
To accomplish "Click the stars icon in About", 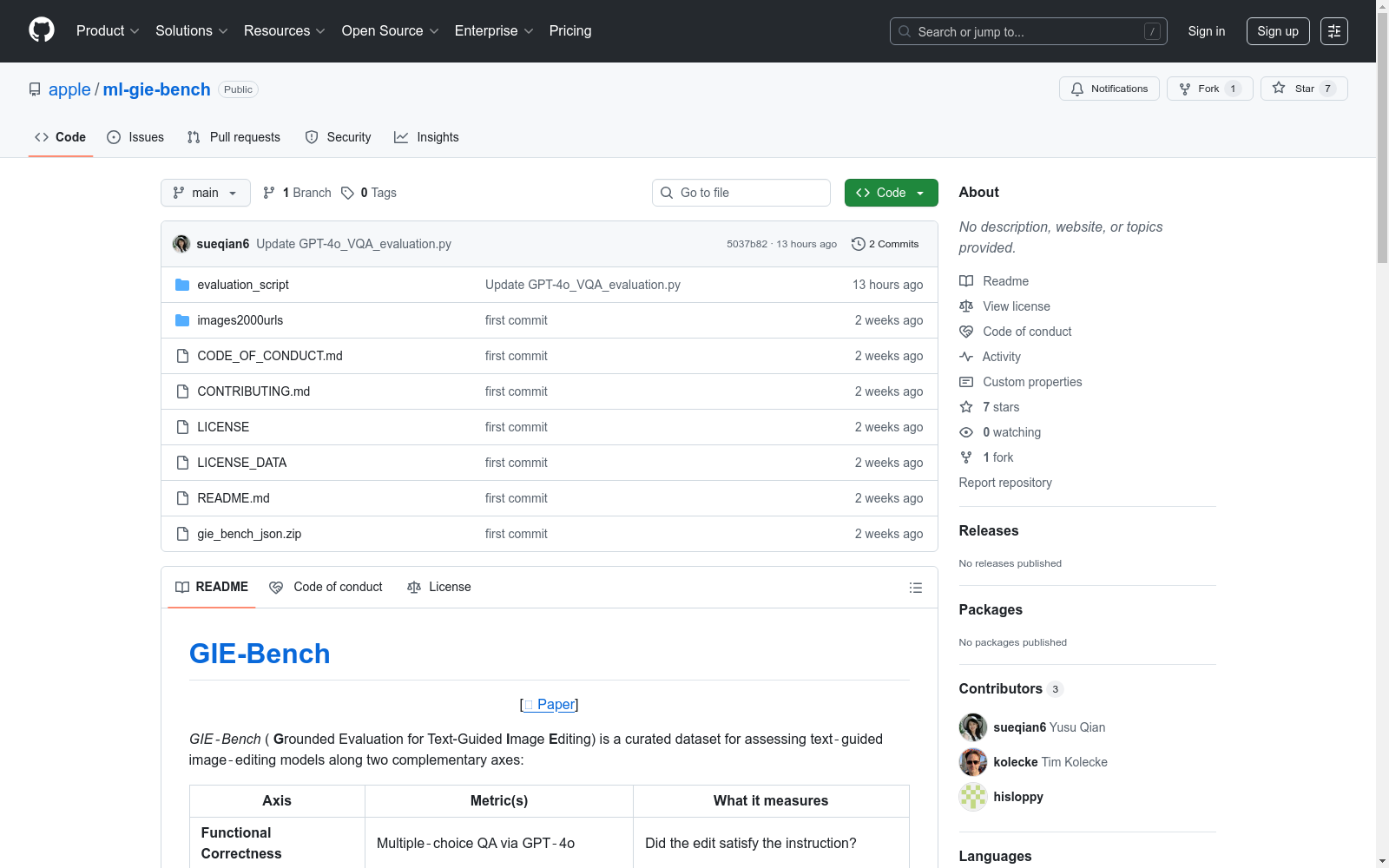I will [x=966, y=407].
